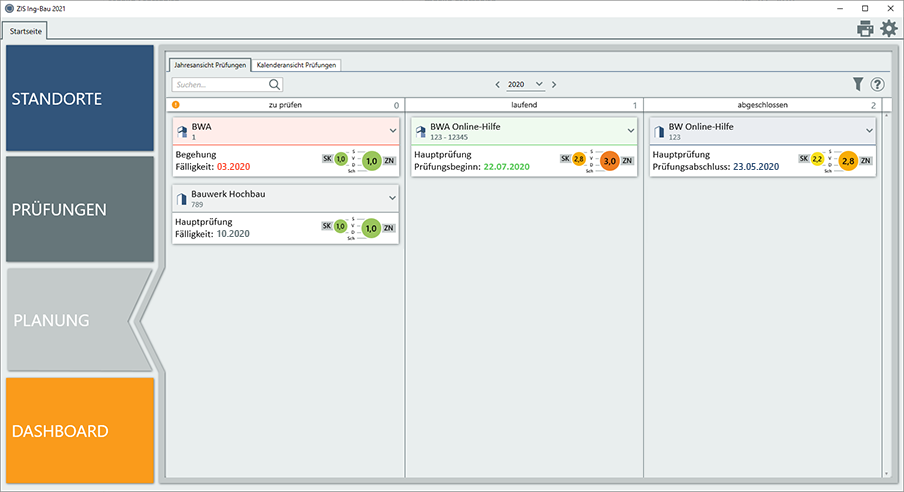Click the building icon on Bauwerk Hochbau card
The width and height of the screenshot is (904, 492).
click(x=182, y=200)
